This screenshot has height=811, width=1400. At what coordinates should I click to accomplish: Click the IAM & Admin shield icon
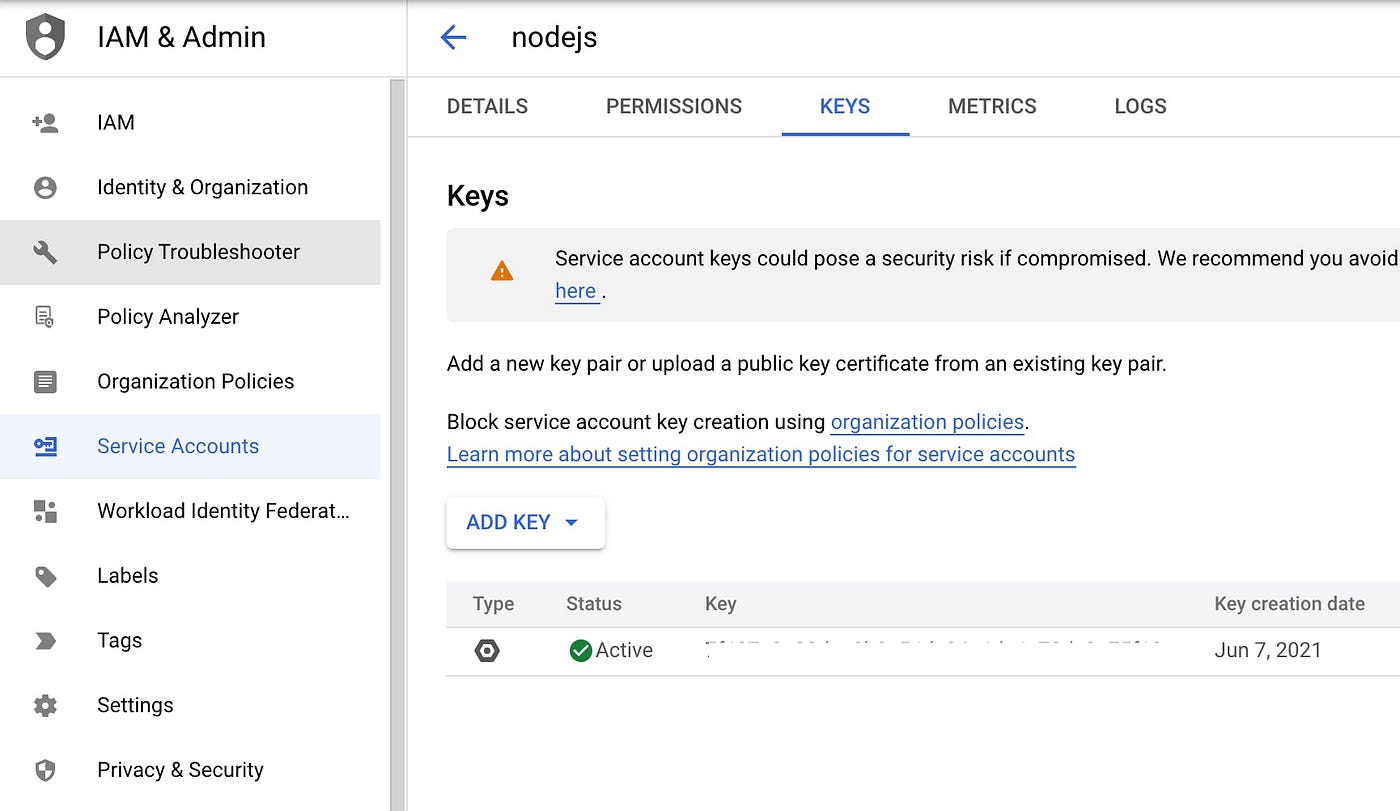point(45,37)
